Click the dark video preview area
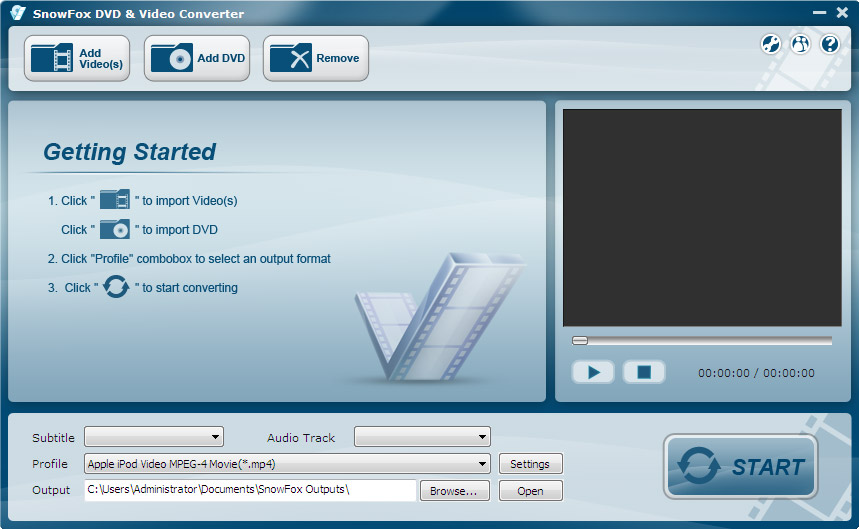The width and height of the screenshot is (860, 530). point(702,218)
